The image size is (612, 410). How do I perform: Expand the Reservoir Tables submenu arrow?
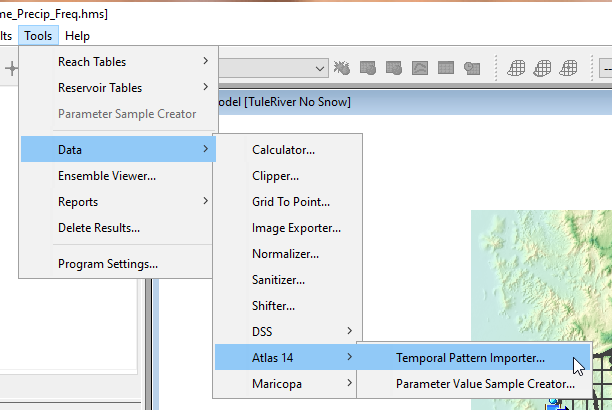click(206, 87)
